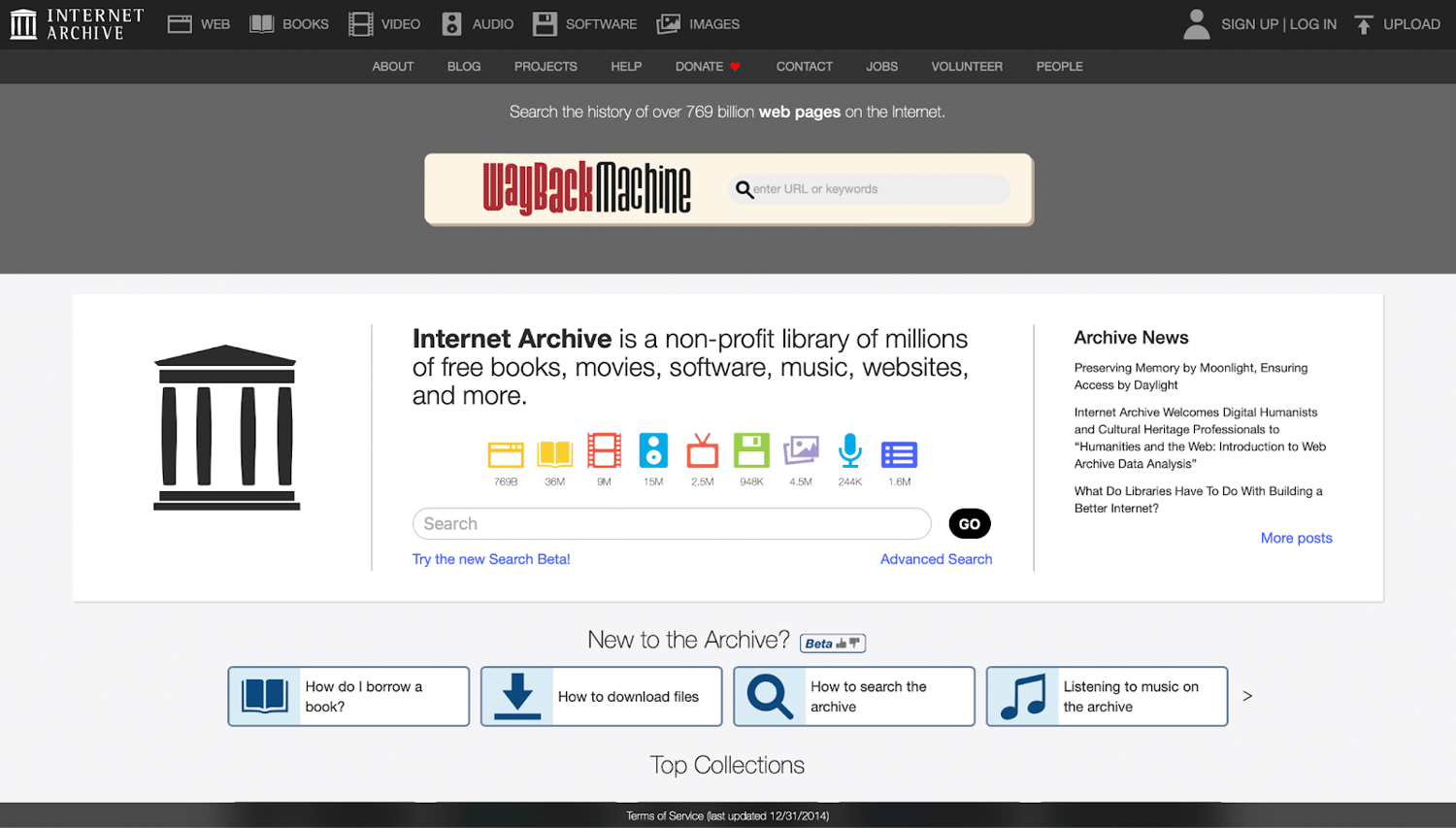Open the Blog menu item
This screenshot has width=1456, height=828.
[464, 67]
